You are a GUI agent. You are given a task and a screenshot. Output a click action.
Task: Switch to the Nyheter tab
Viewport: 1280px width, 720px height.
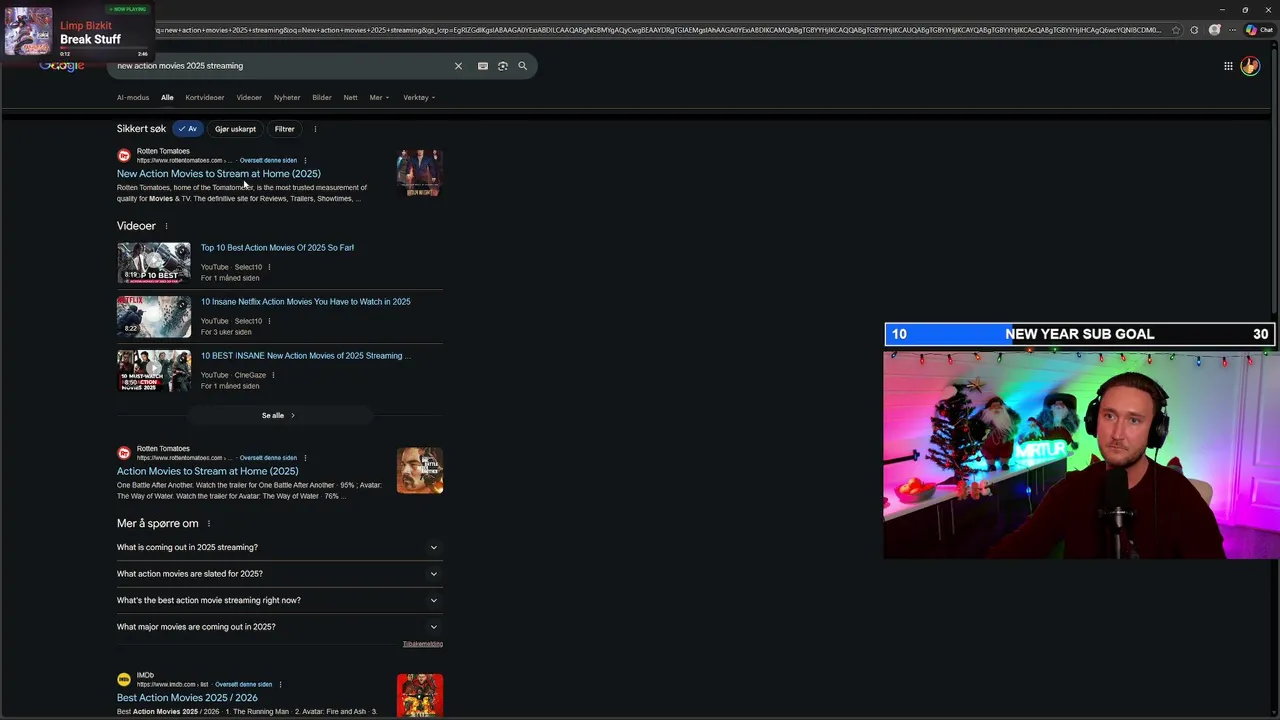(287, 98)
